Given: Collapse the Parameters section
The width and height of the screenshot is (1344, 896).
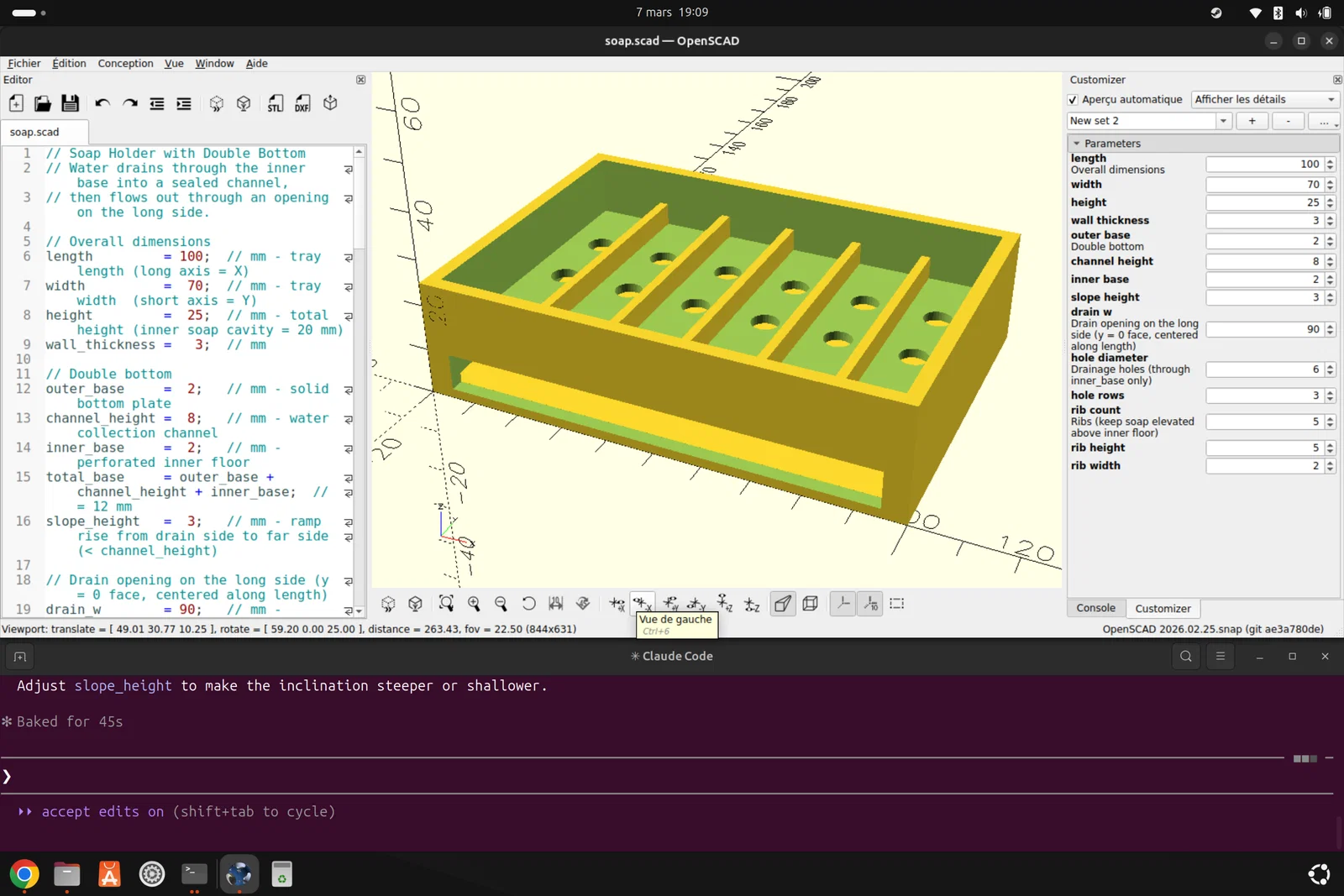Looking at the screenshot, I should point(1077,144).
